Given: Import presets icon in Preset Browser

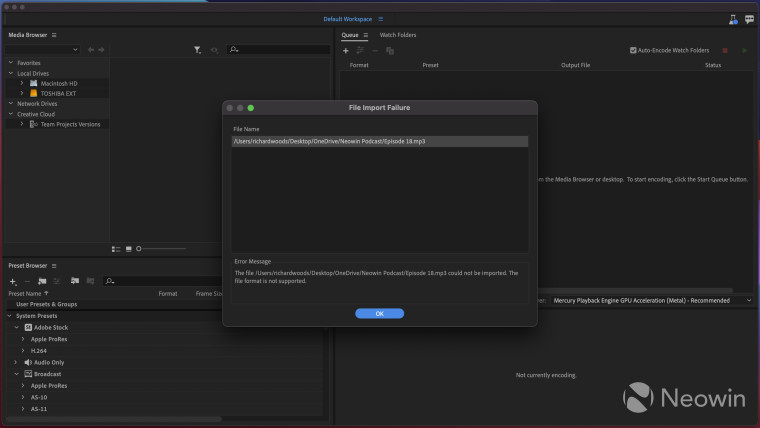Looking at the screenshot, I should tap(75, 281).
